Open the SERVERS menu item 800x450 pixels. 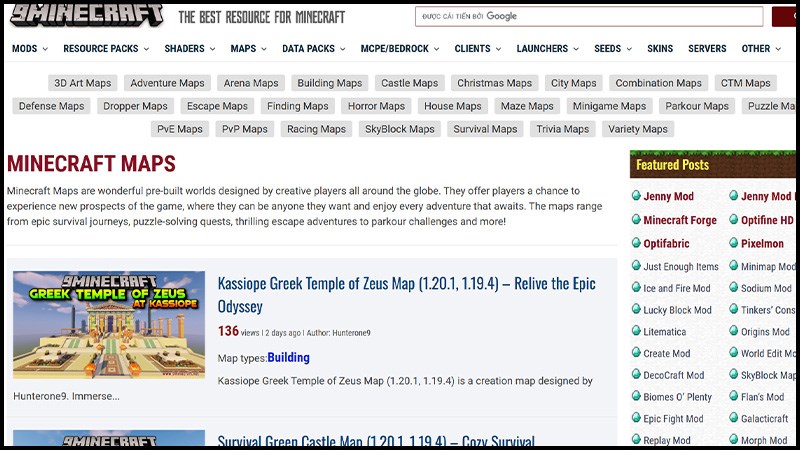[x=707, y=48]
